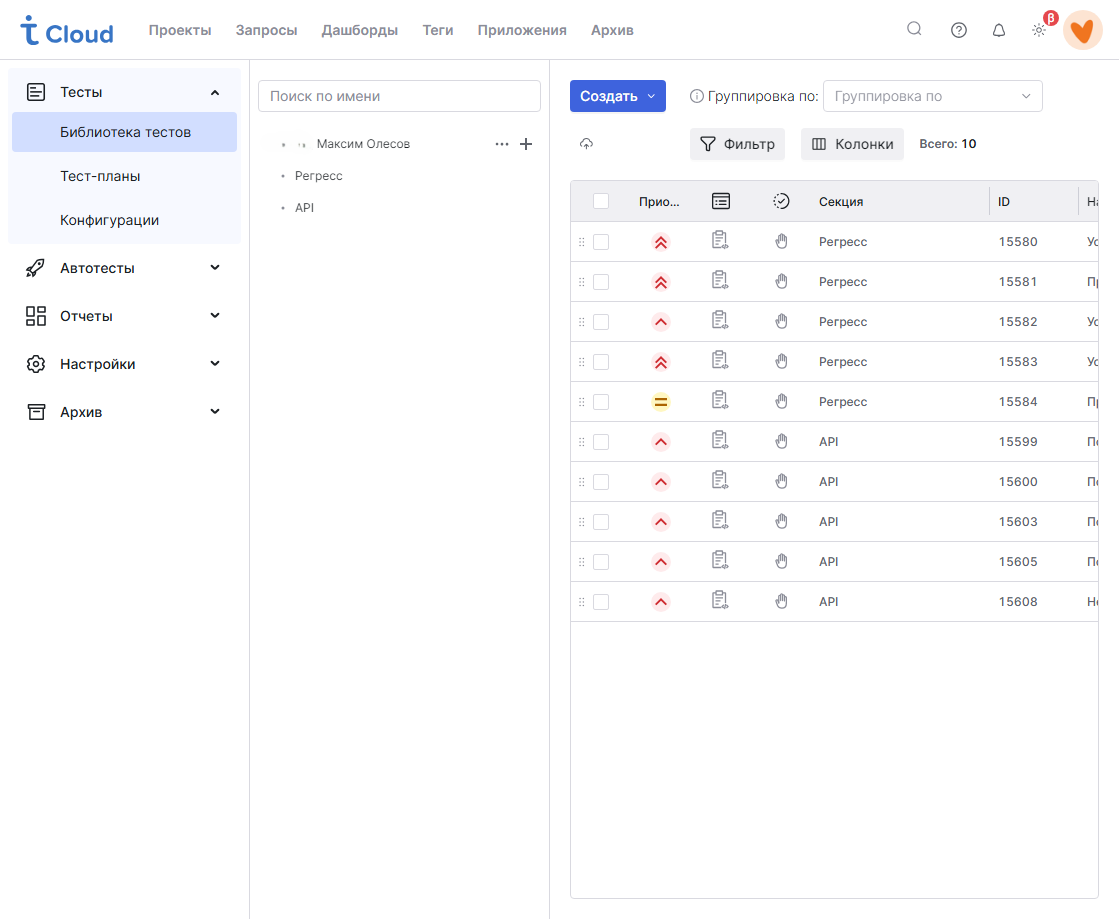Click the double-arrow priority icon for test 15580
1119x919 pixels.
point(660,242)
